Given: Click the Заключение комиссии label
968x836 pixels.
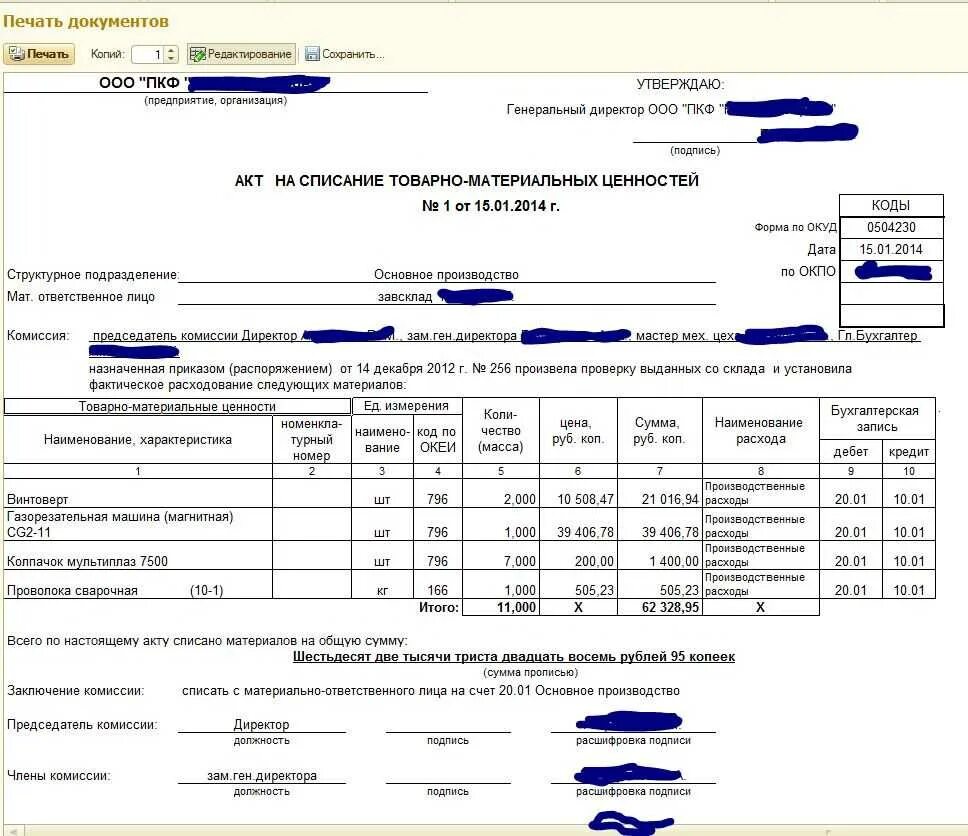Looking at the screenshot, I should (75, 691).
